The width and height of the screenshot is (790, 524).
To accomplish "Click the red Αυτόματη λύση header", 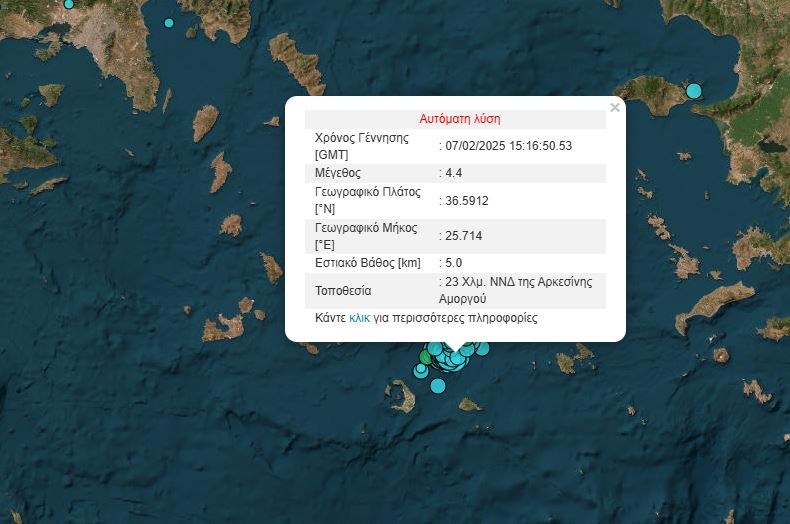I will click(x=455, y=118).
